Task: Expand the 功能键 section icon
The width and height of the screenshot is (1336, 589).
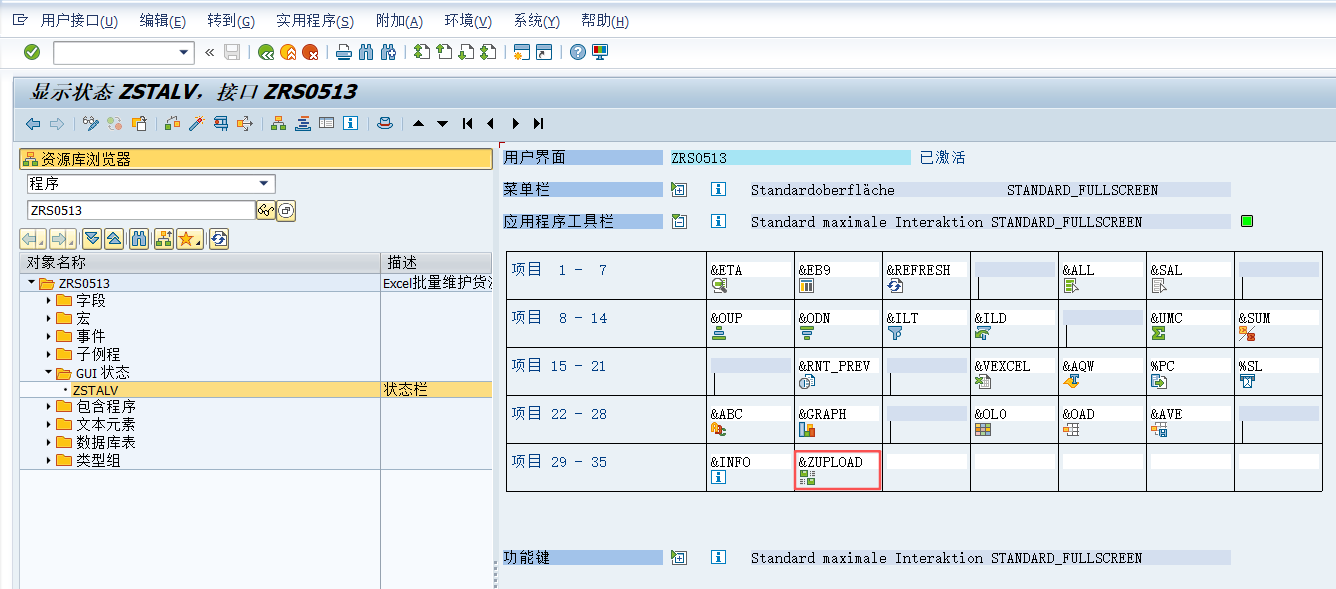Action: click(679, 558)
